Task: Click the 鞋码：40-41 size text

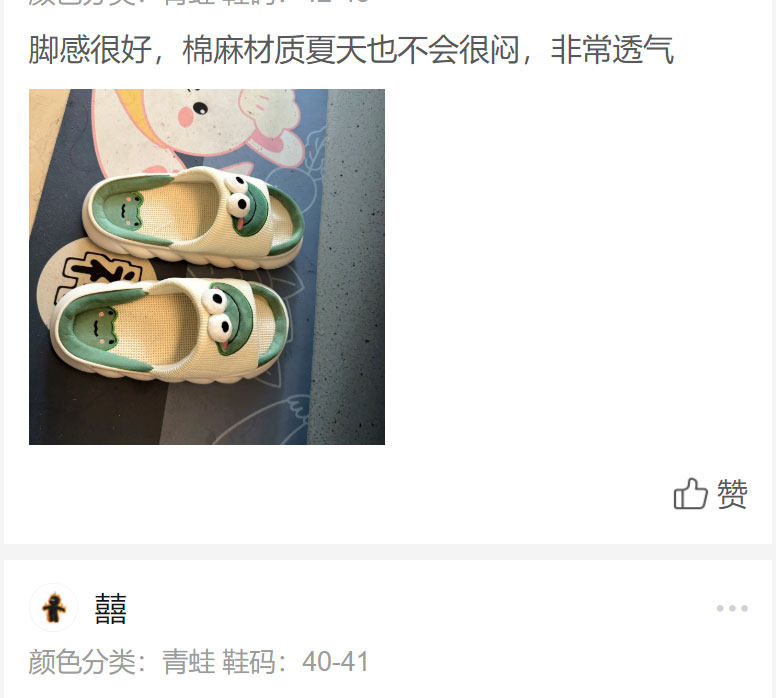Action: pos(295,662)
